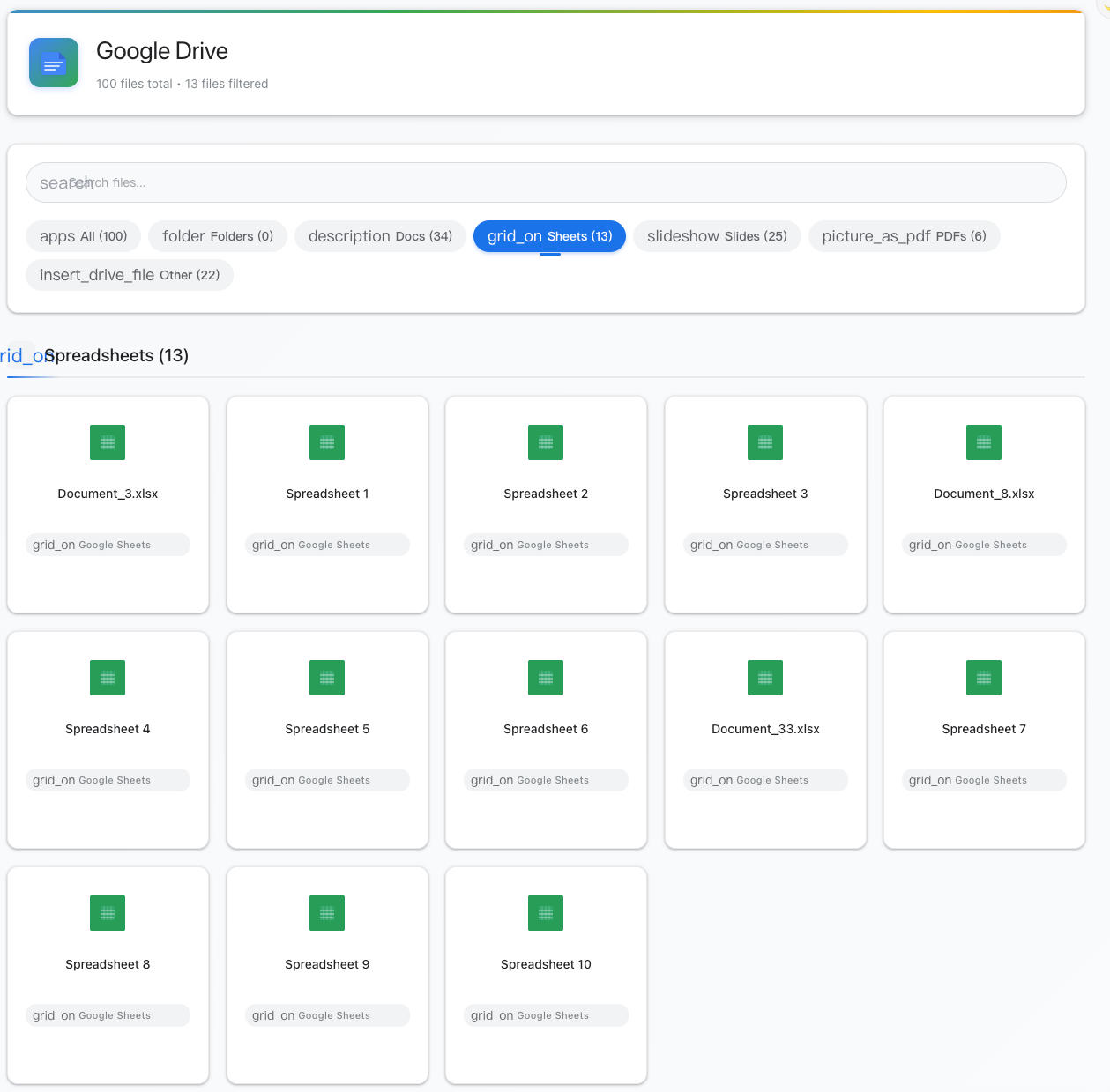Select the active Sheets (13) filter
1110x1092 pixels.
click(549, 236)
